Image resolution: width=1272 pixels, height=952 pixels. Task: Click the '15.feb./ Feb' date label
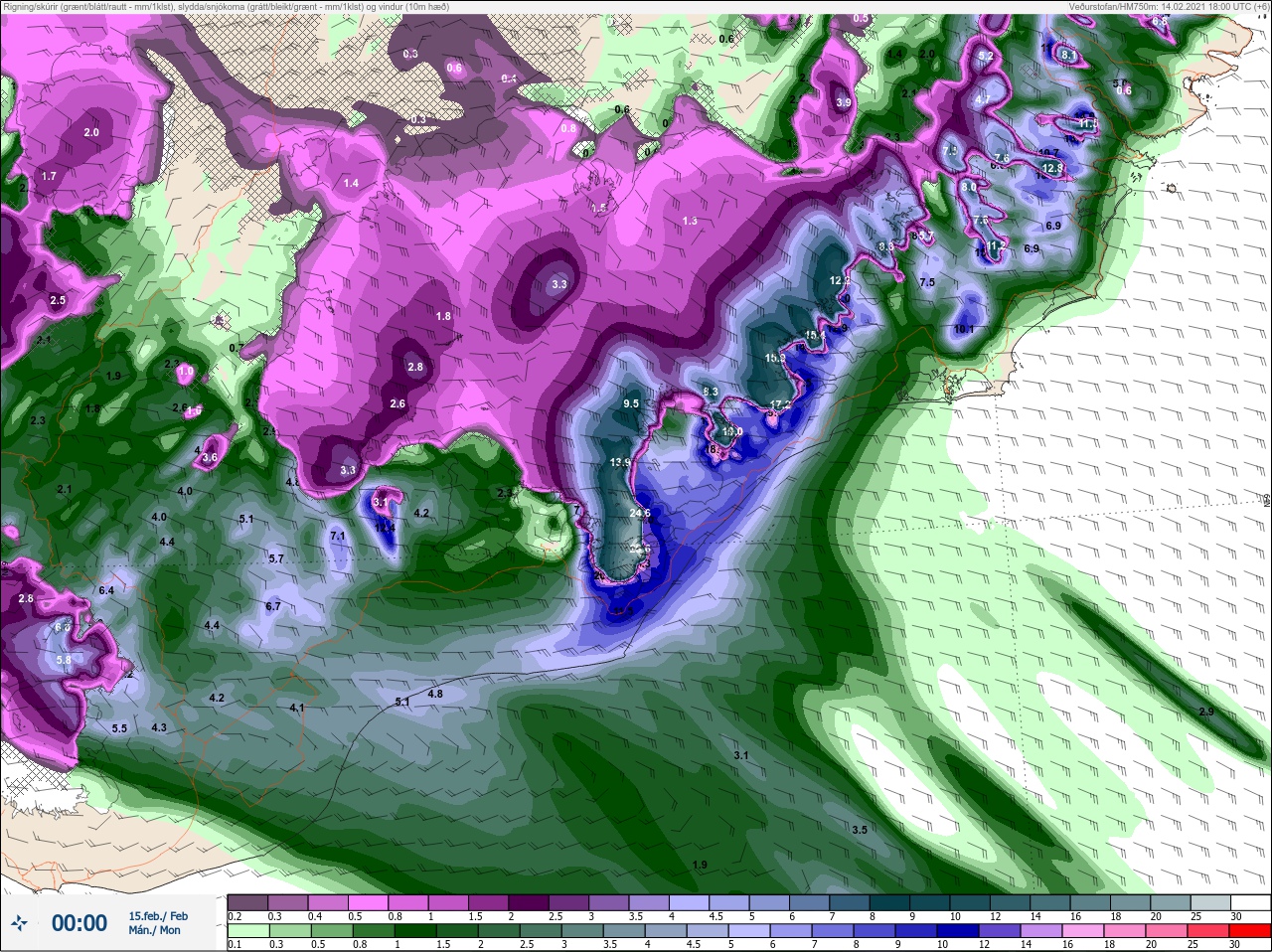[x=158, y=916]
